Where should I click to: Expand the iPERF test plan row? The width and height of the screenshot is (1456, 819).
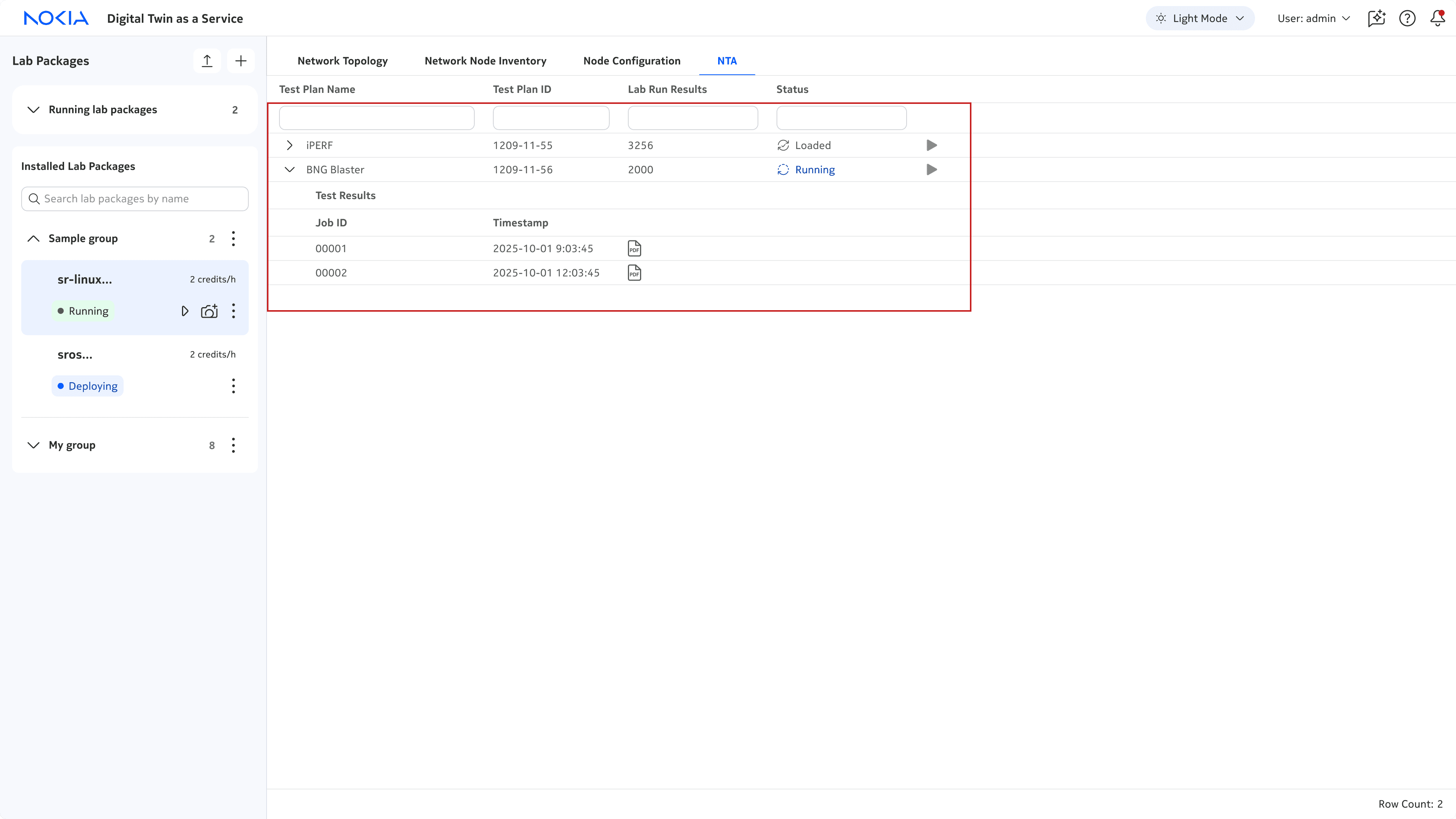[x=289, y=145]
